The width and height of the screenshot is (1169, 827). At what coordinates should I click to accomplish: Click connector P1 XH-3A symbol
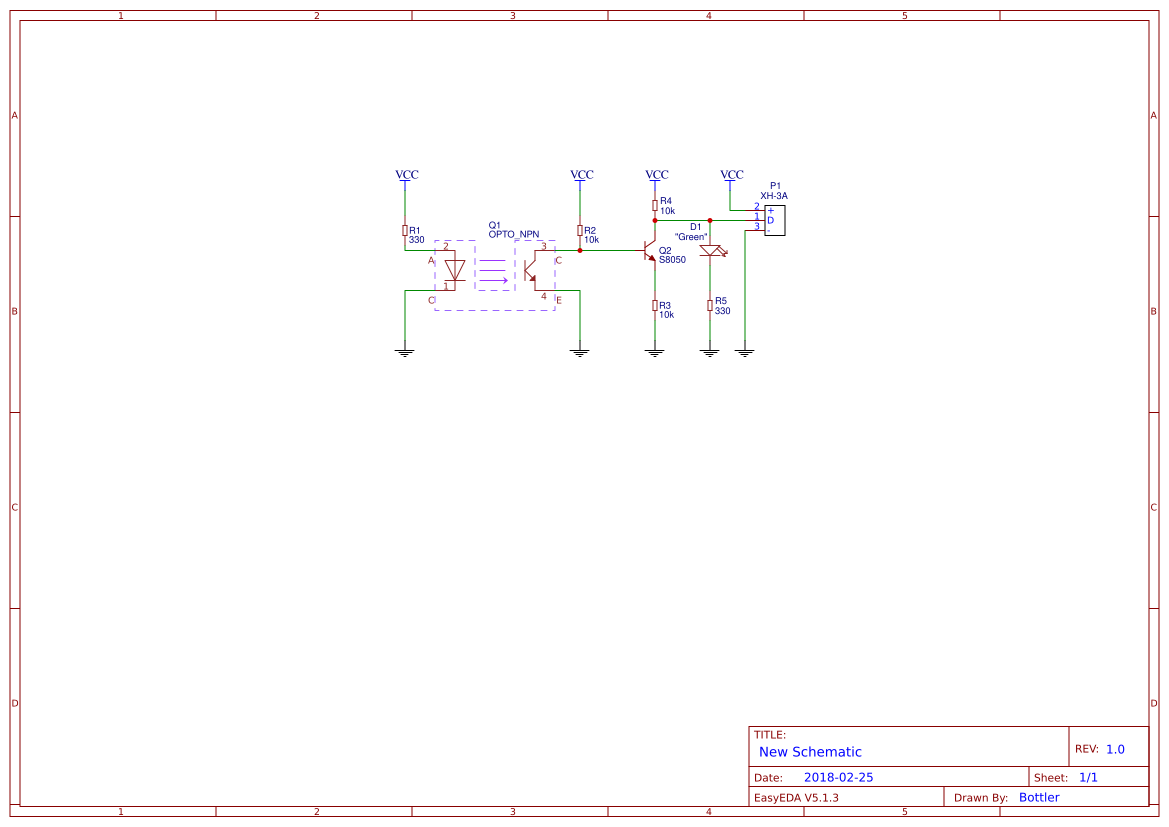pos(773,219)
